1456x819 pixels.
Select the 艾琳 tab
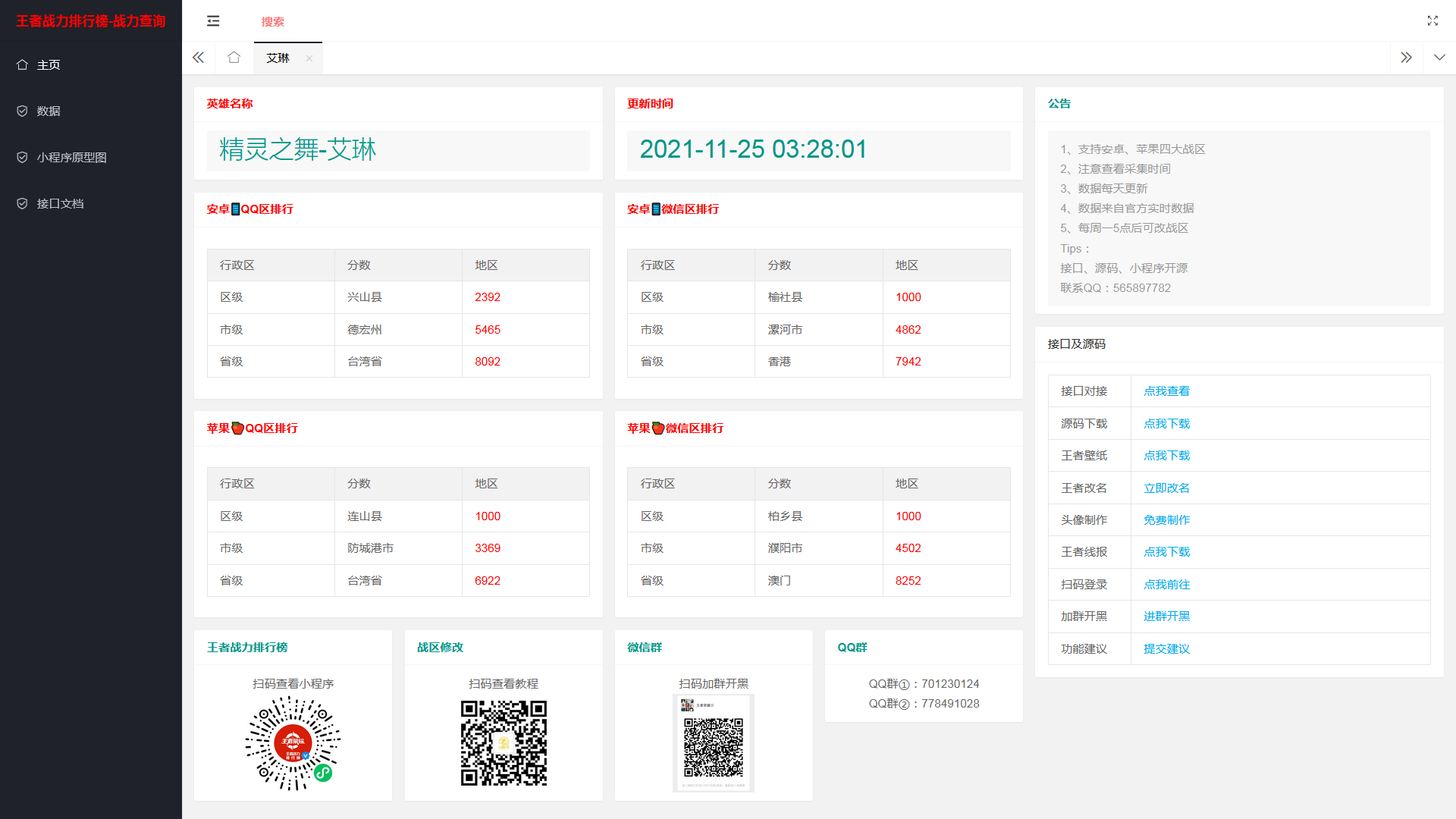point(278,58)
